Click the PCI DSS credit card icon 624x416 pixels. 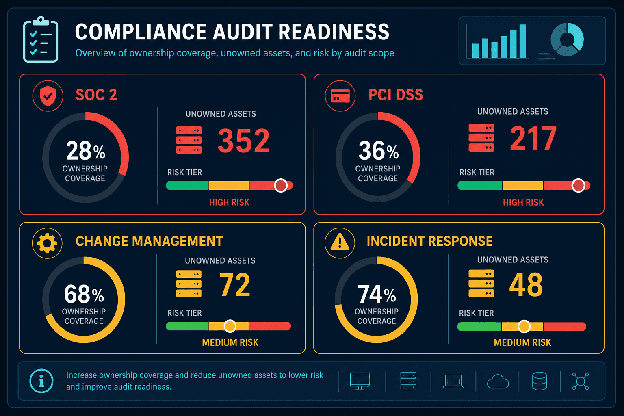click(x=340, y=96)
